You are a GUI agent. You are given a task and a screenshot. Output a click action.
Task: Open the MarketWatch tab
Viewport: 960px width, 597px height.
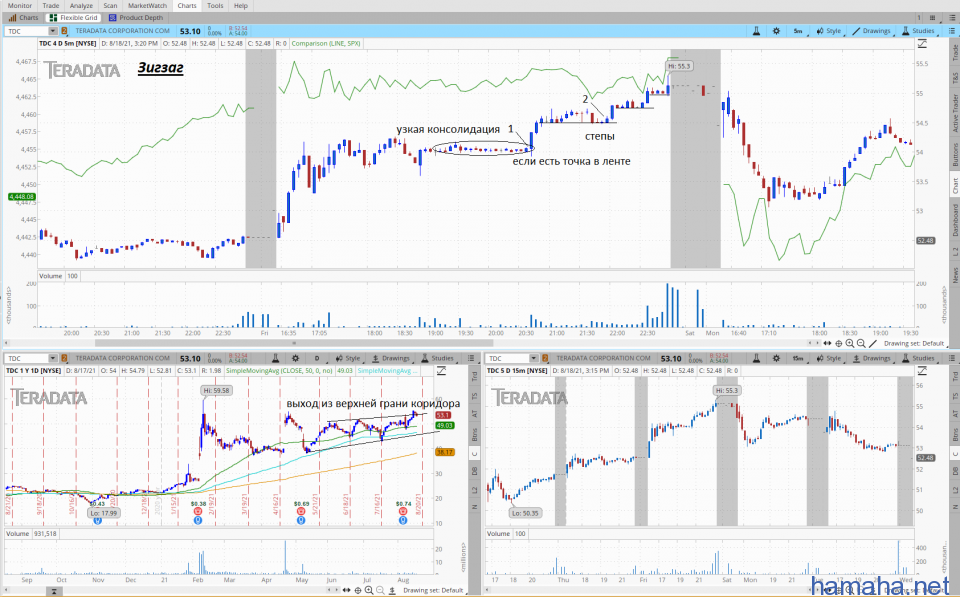[x=147, y=6]
